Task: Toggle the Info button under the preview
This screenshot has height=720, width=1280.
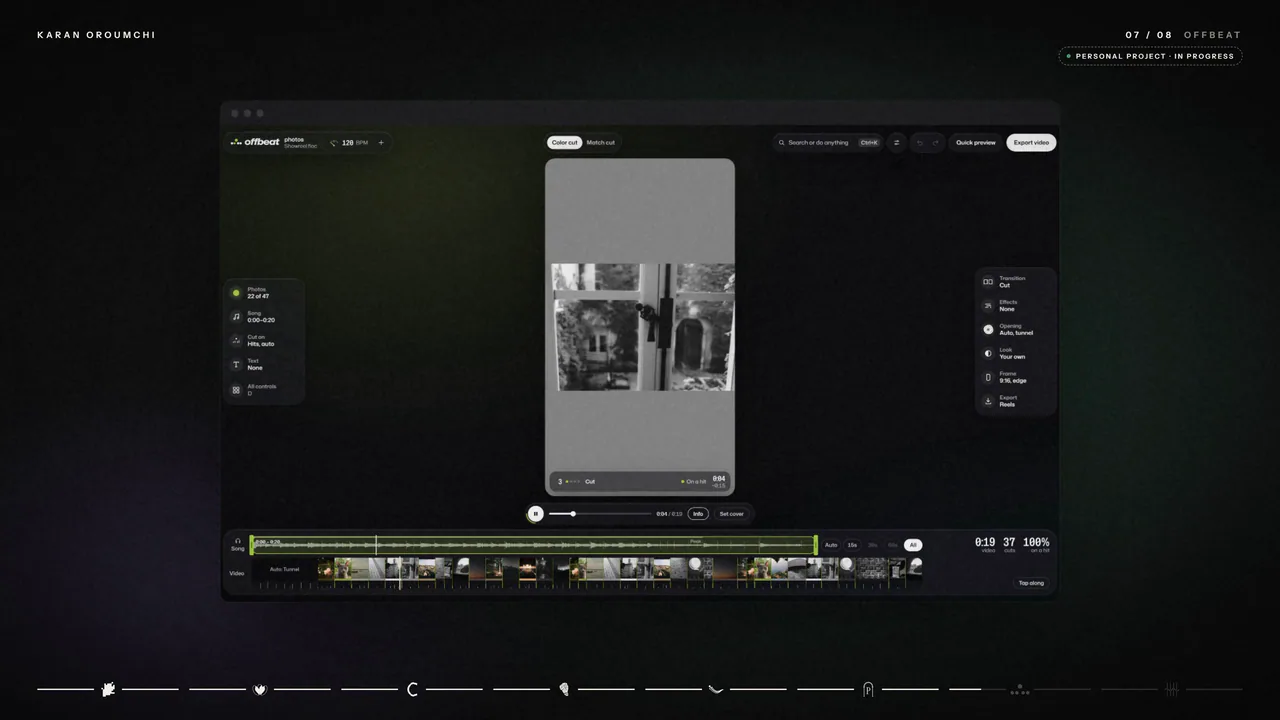Action: 698,514
